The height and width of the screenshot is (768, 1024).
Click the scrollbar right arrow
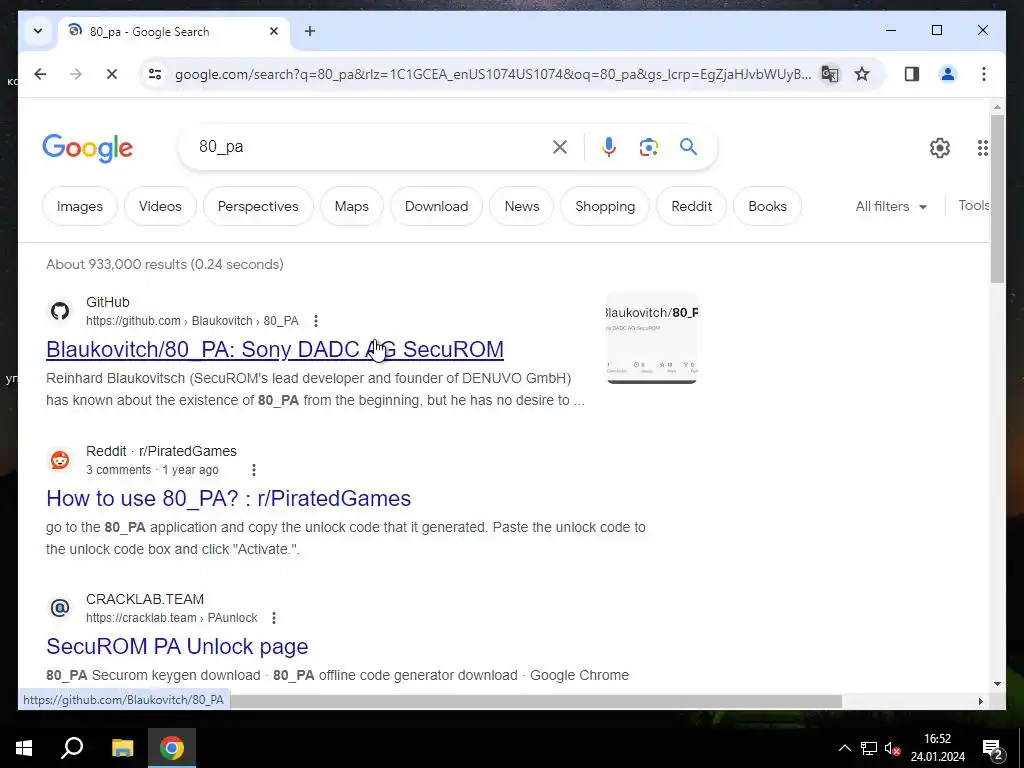tap(980, 701)
